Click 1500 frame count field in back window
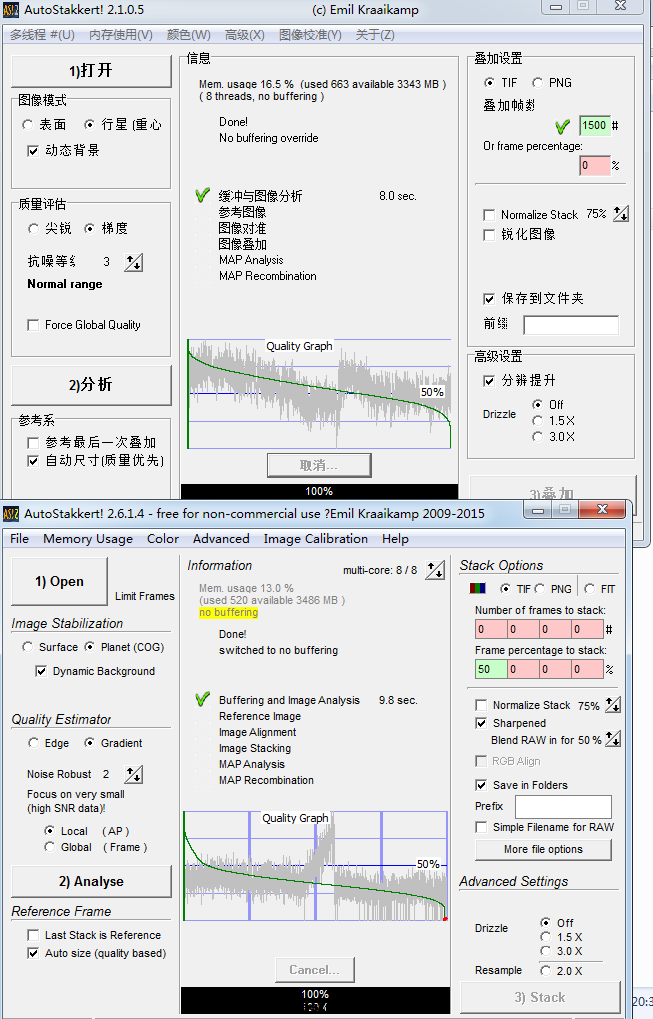The height and width of the screenshot is (1019, 653). 595,125
